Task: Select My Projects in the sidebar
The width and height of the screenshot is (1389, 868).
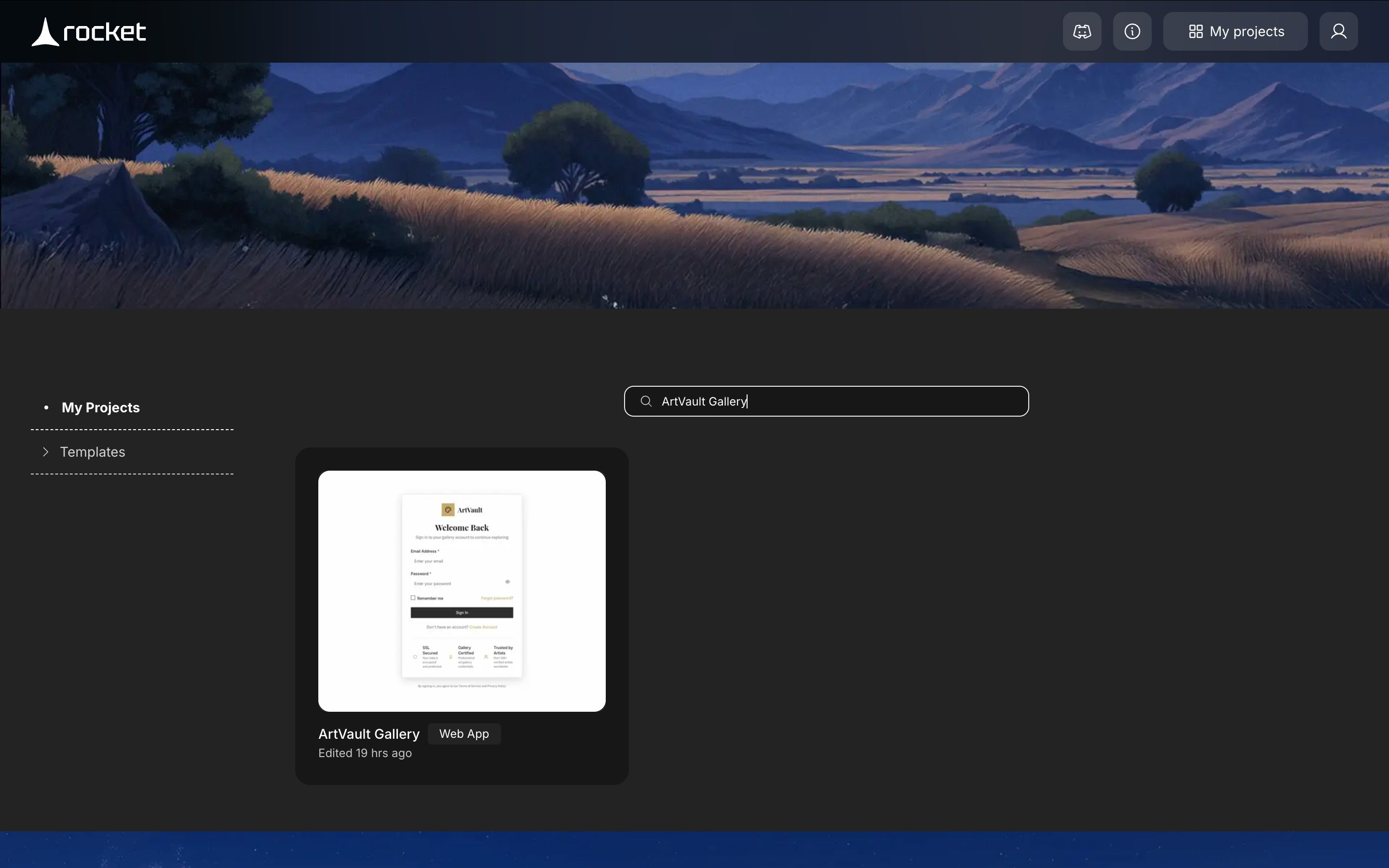Action: coord(100,407)
